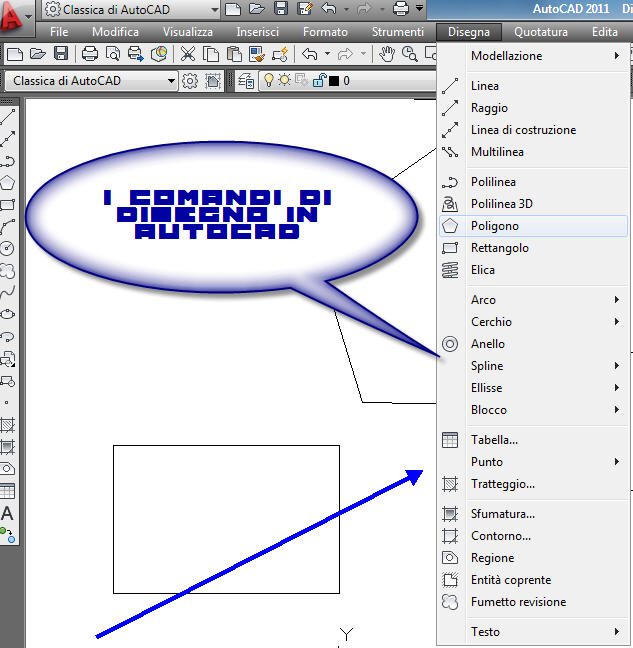633x648 pixels.
Task: Expand Testo submenu
Action: click(534, 631)
